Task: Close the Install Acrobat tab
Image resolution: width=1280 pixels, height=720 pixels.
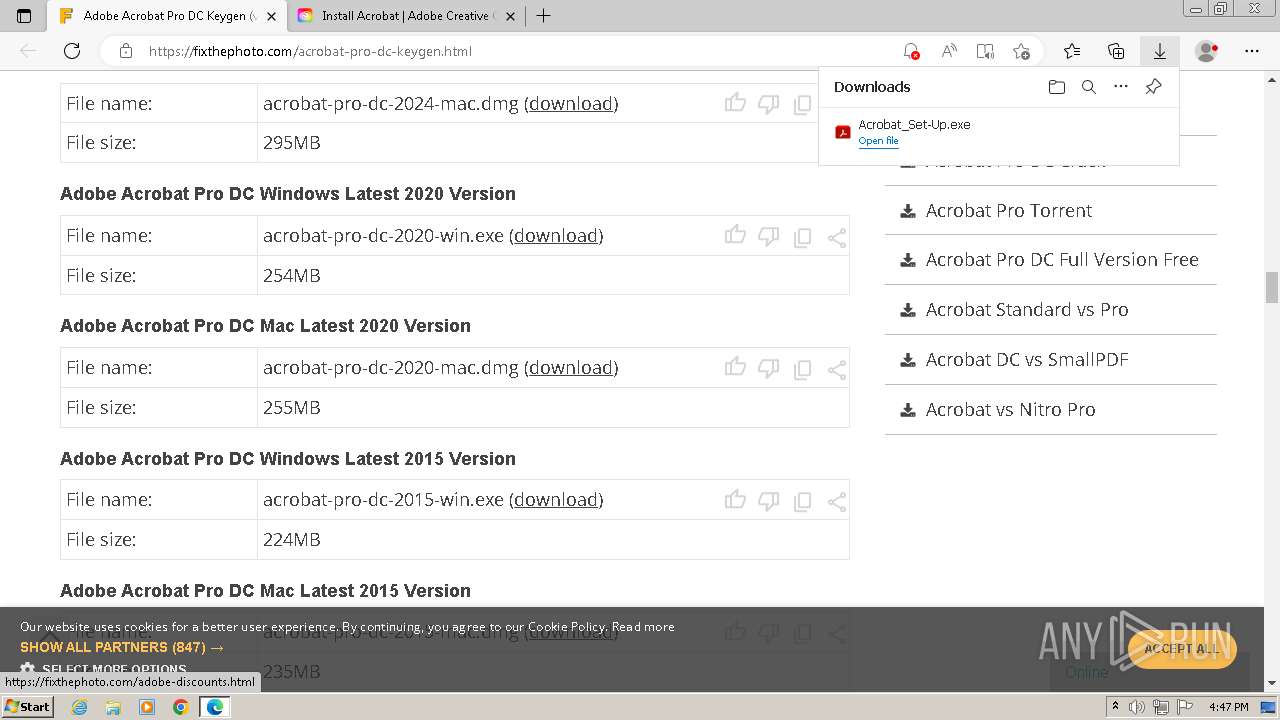Action: [511, 16]
